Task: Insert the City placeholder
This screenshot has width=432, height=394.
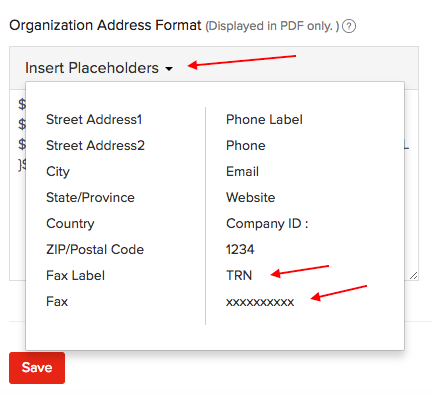Action: (58, 172)
